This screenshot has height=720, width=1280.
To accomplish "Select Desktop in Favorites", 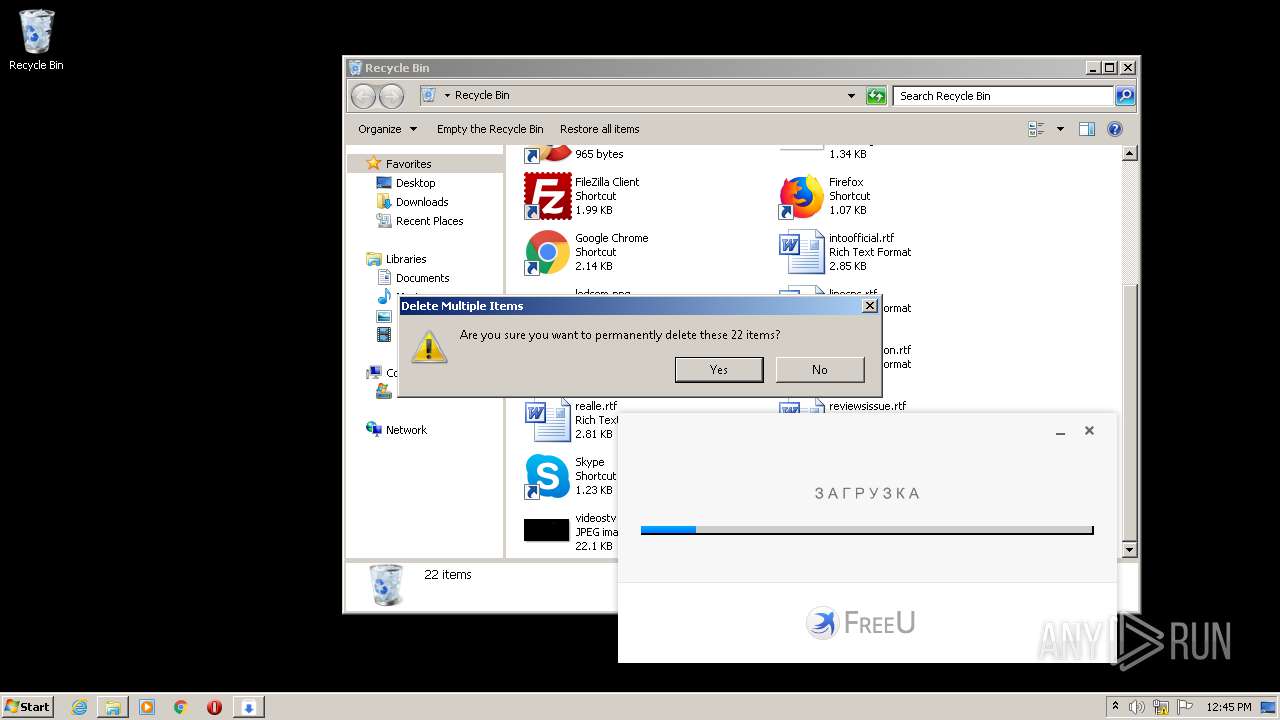I will tap(415, 183).
